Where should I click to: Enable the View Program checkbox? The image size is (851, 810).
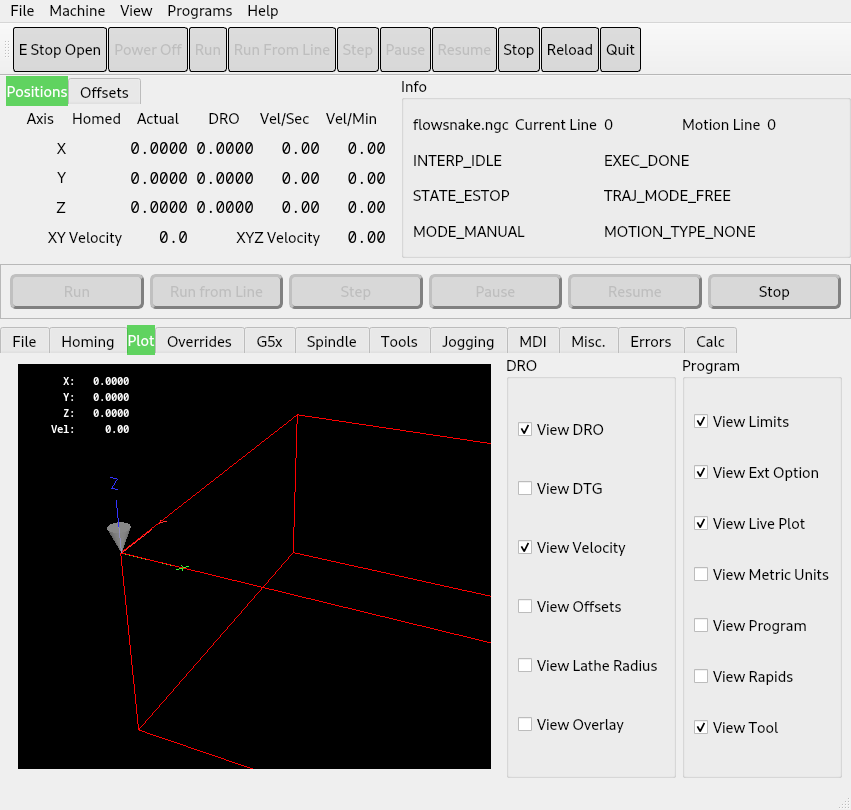(x=701, y=625)
